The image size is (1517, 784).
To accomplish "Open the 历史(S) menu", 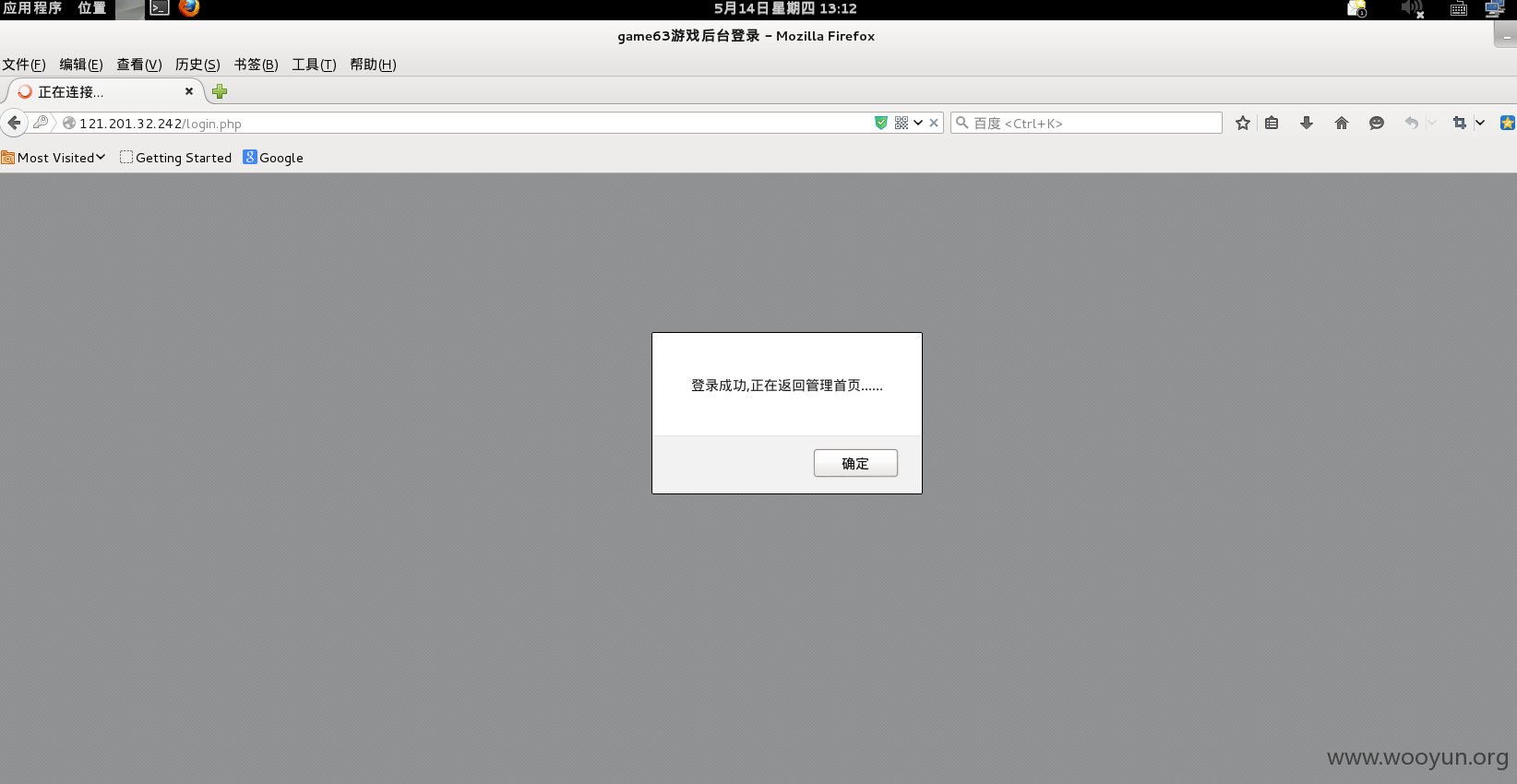I will click(x=197, y=65).
